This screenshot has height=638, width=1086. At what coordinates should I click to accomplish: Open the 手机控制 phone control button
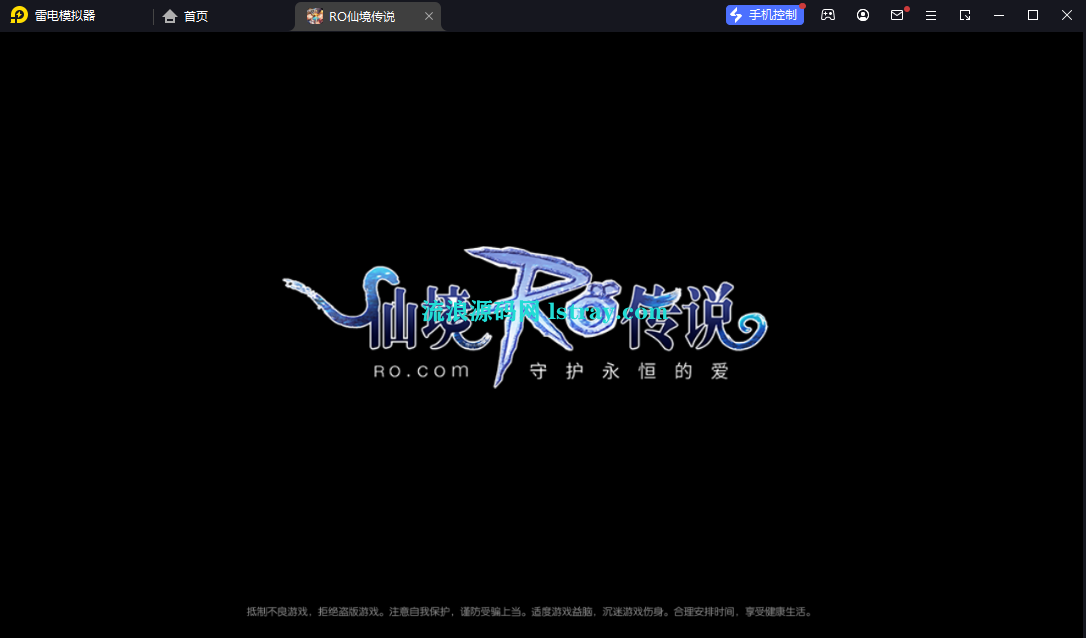pos(765,15)
